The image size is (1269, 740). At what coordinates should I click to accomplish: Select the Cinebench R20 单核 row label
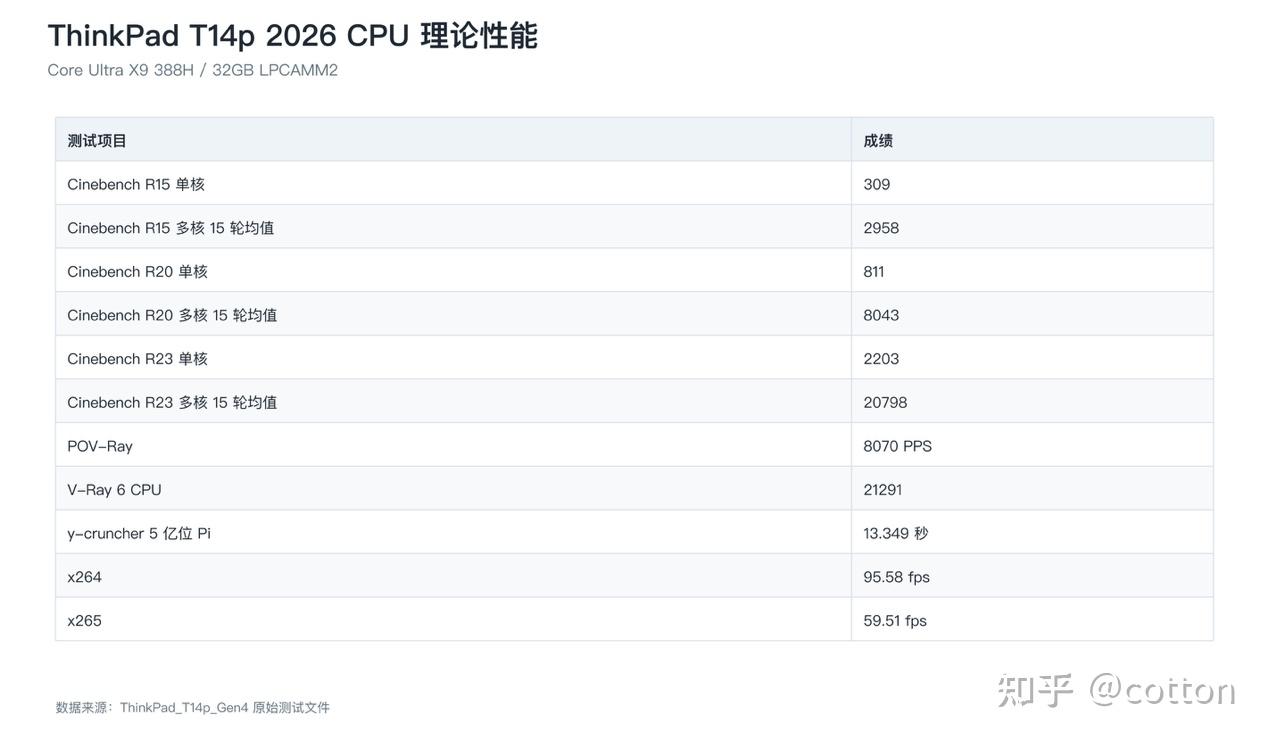tap(137, 271)
